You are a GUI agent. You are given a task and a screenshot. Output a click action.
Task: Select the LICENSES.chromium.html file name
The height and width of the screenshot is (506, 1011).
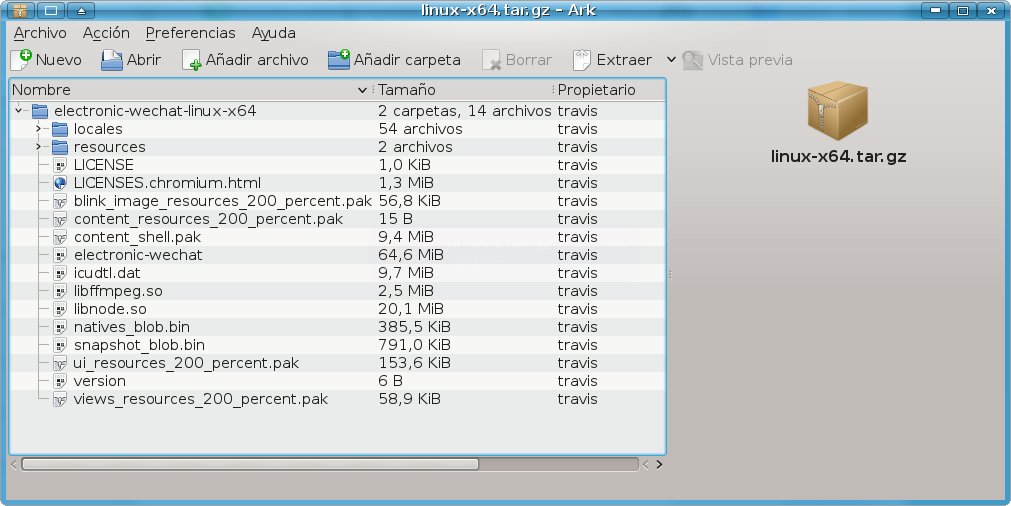168,183
